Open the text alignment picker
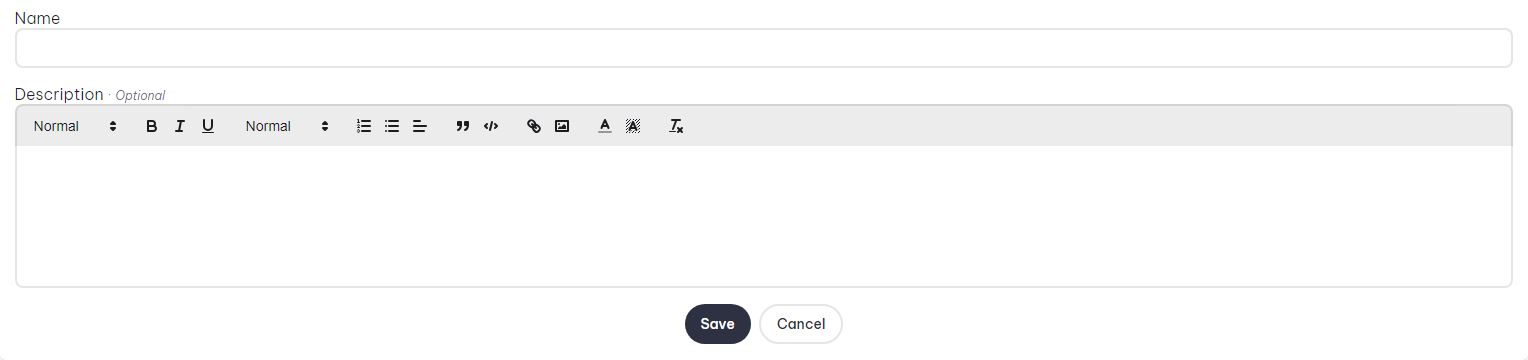This screenshot has height=360, width=1528. (420, 126)
